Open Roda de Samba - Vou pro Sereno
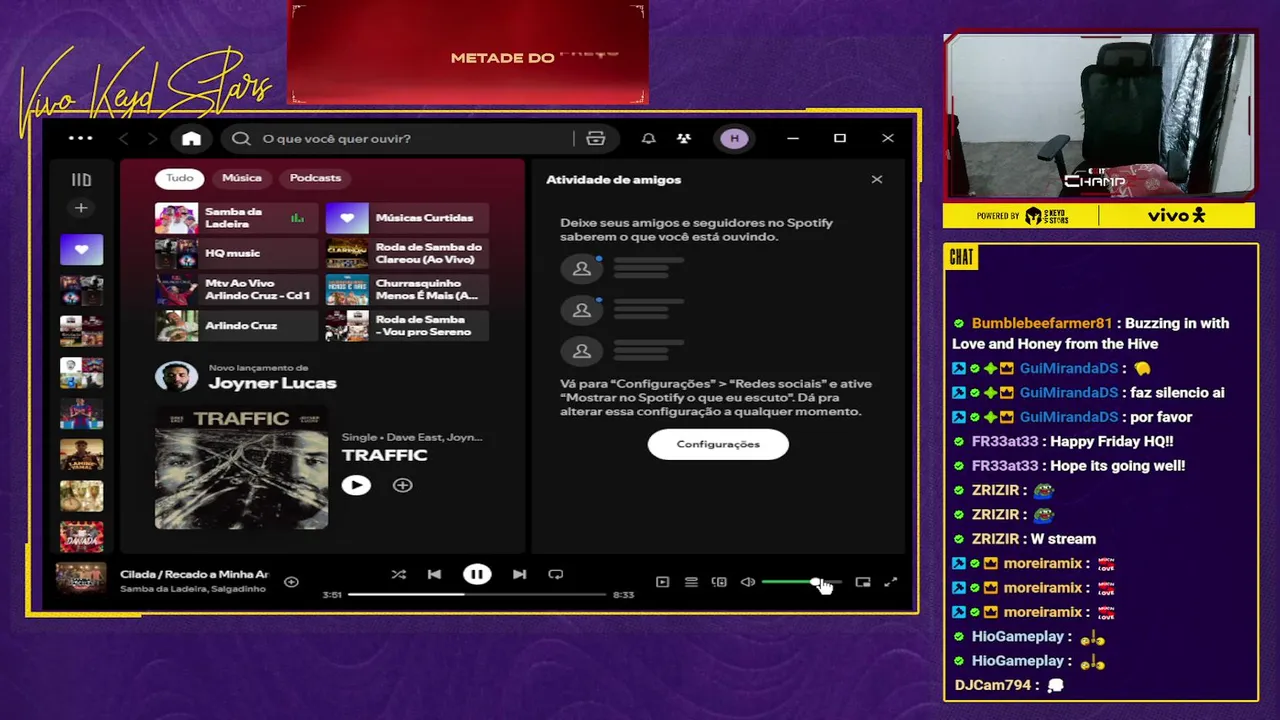This screenshot has height=720, width=1280. (408, 326)
